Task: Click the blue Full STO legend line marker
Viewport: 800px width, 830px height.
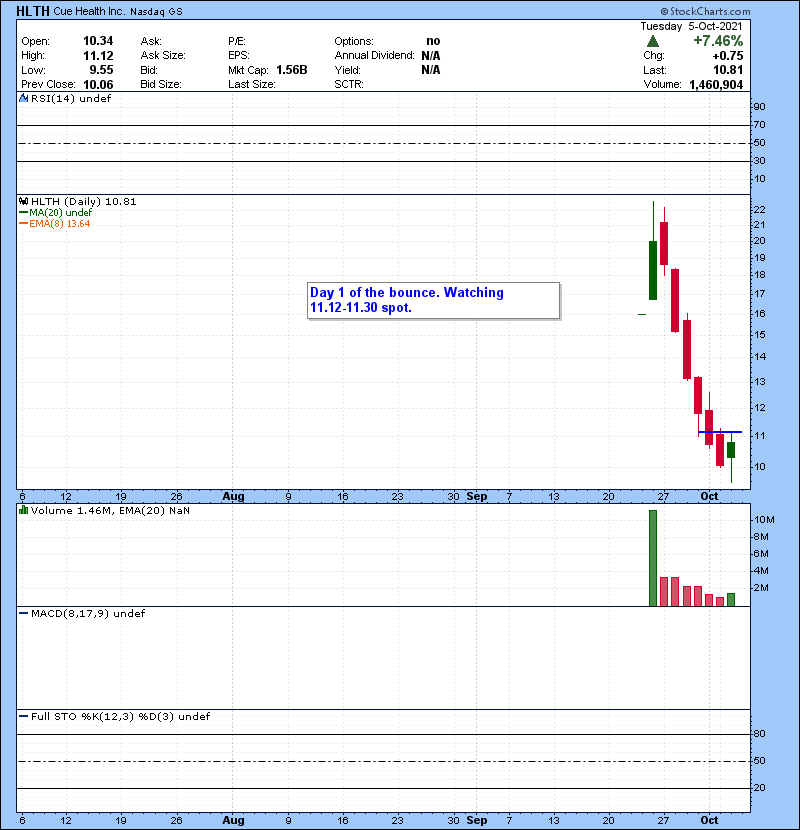Action: click(x=24, y=717)
